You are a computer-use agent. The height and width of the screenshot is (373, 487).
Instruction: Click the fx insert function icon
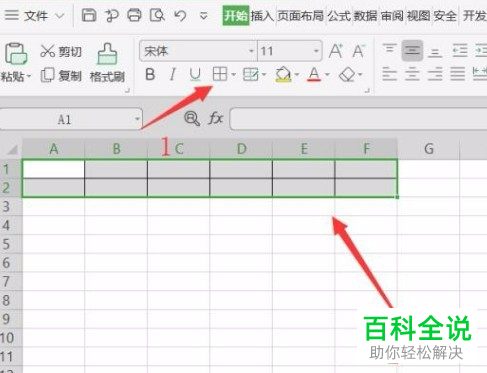point(216,118)
